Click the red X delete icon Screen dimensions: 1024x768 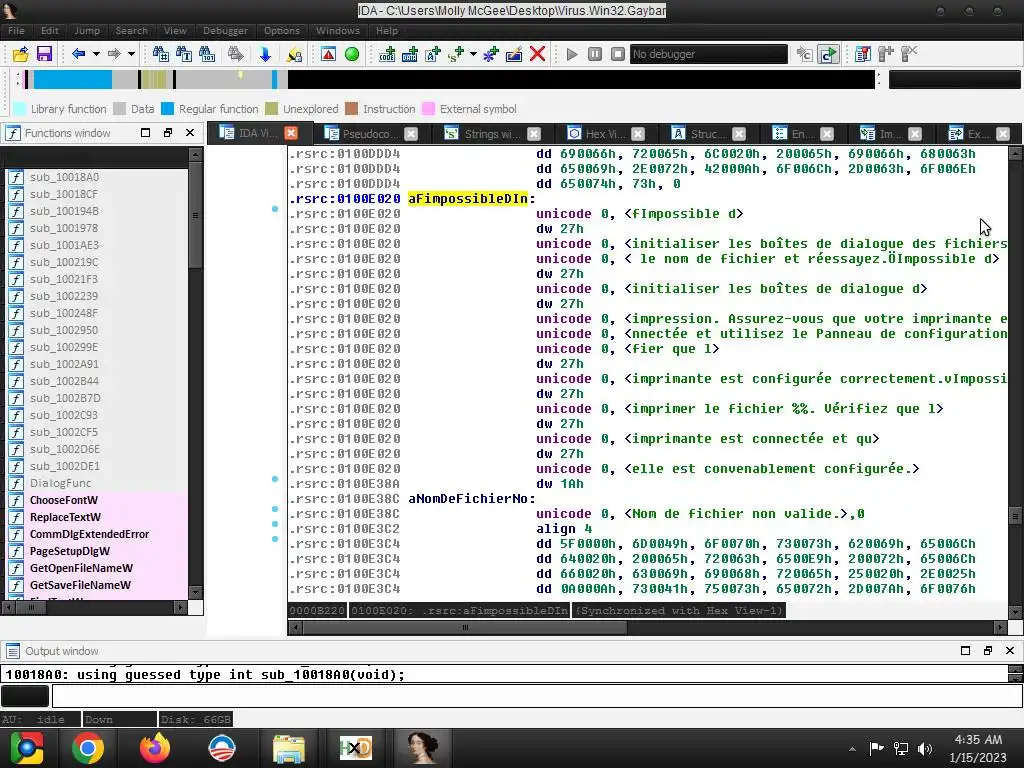(x=537, y=54)
